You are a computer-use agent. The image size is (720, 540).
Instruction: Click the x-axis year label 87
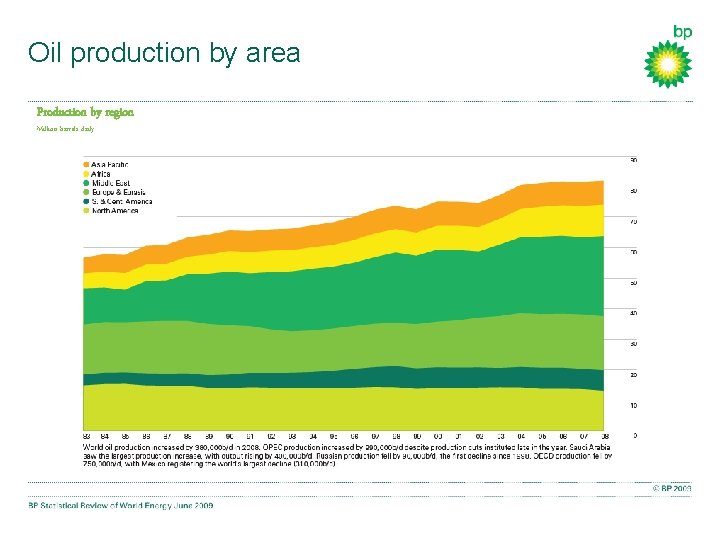[167, 436]
